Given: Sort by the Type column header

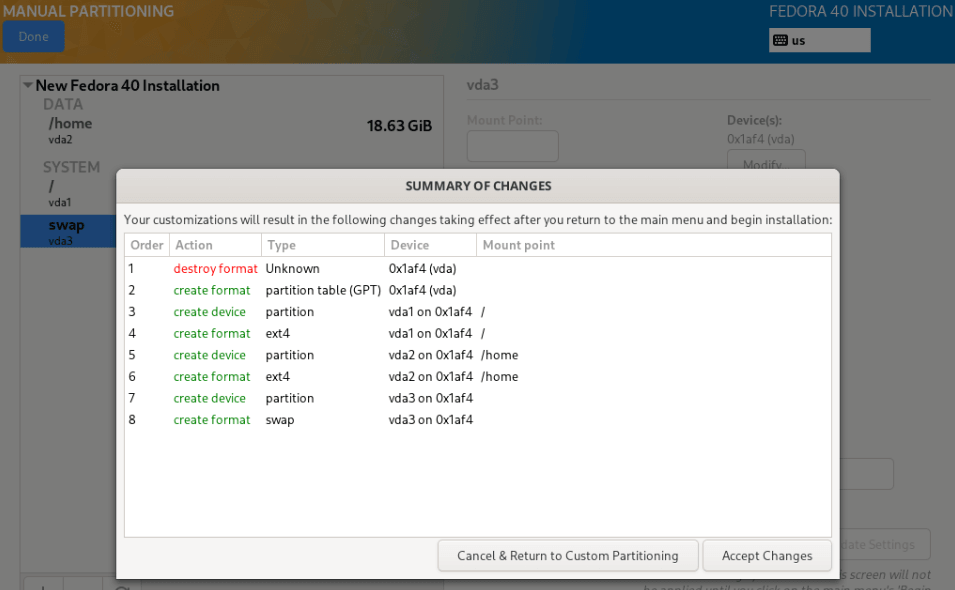Looking at the screenshot, I should pos(323,245).
